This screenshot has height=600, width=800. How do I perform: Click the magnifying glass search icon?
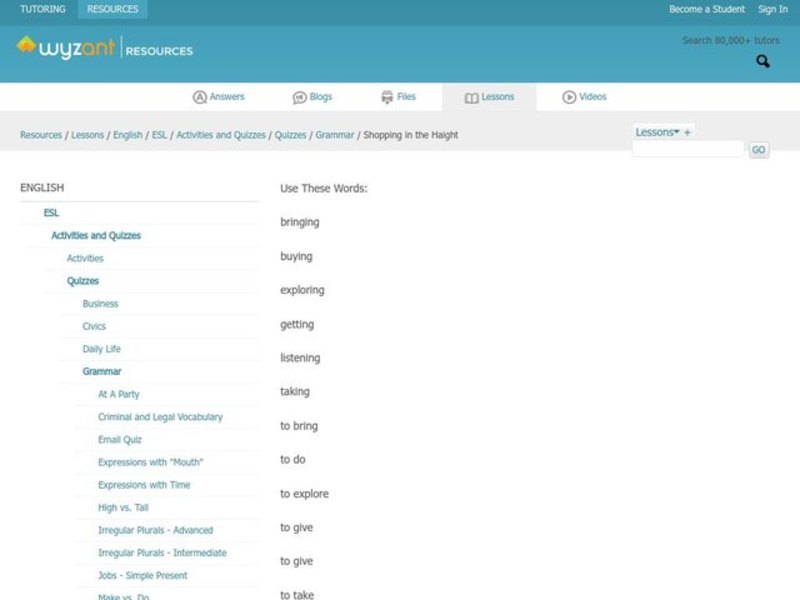pyautogui.click(x=761, y=60)
